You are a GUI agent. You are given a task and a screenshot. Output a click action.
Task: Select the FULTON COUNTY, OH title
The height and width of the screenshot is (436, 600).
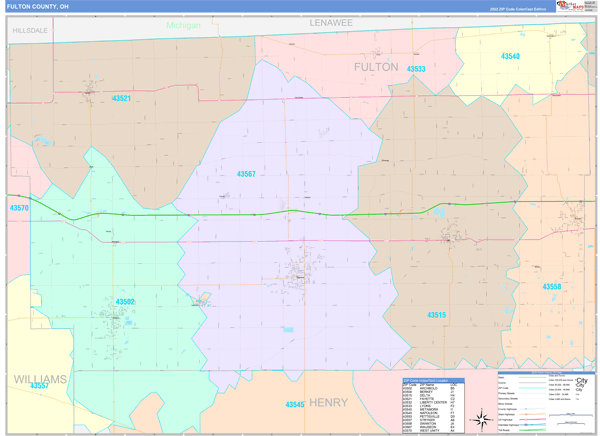click(x=38, y=6)
